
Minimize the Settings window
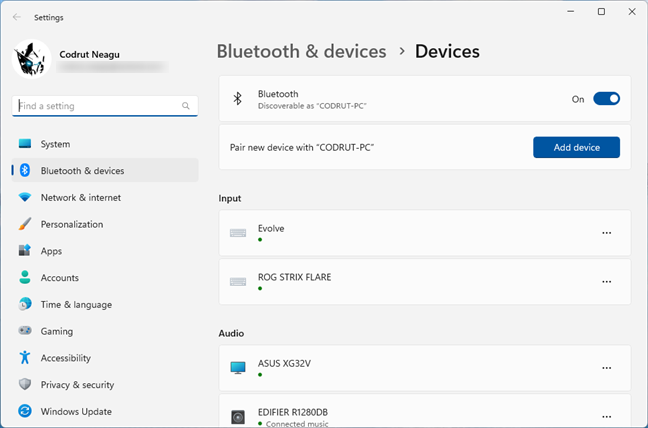click(x=571, y=12)
